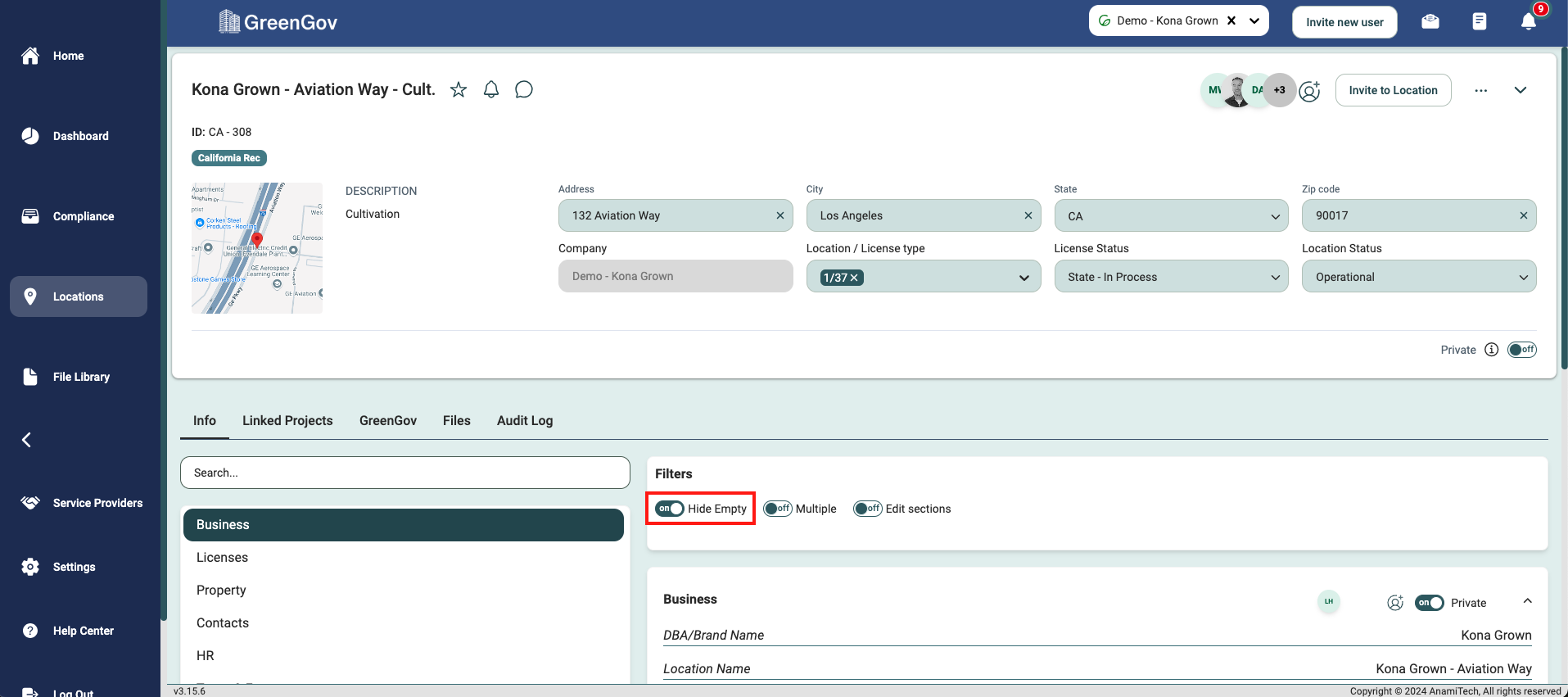The image size is (1568, 697).
Task: Open File Library in the sidebar
Action: (x=65, y=377)
